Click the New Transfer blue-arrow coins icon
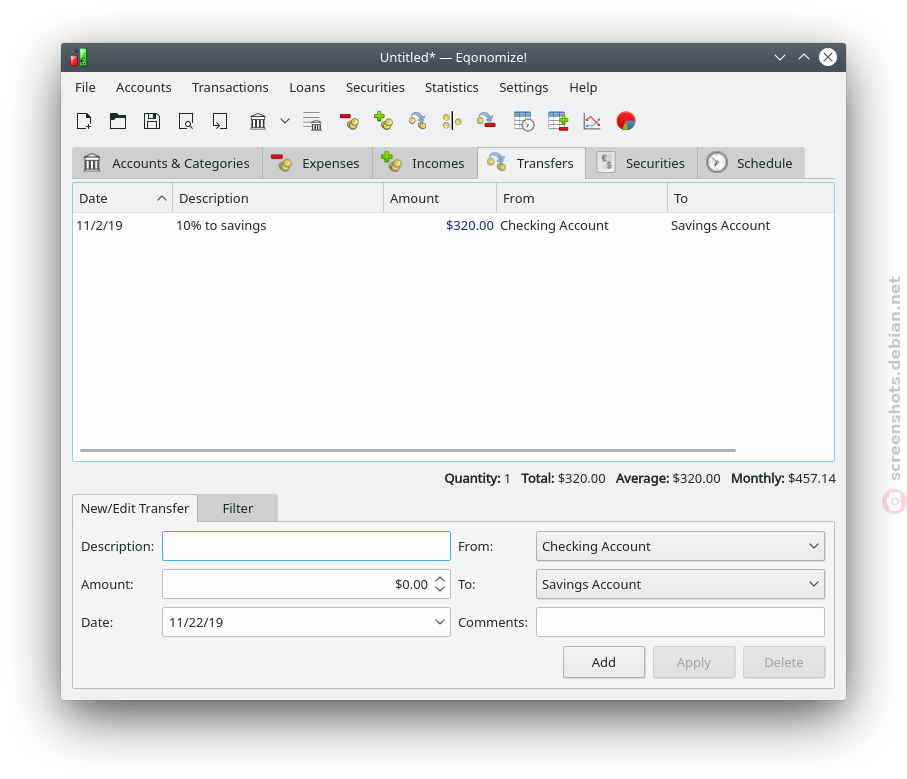Viewport: 907px width, 779px height. (417, 121)
